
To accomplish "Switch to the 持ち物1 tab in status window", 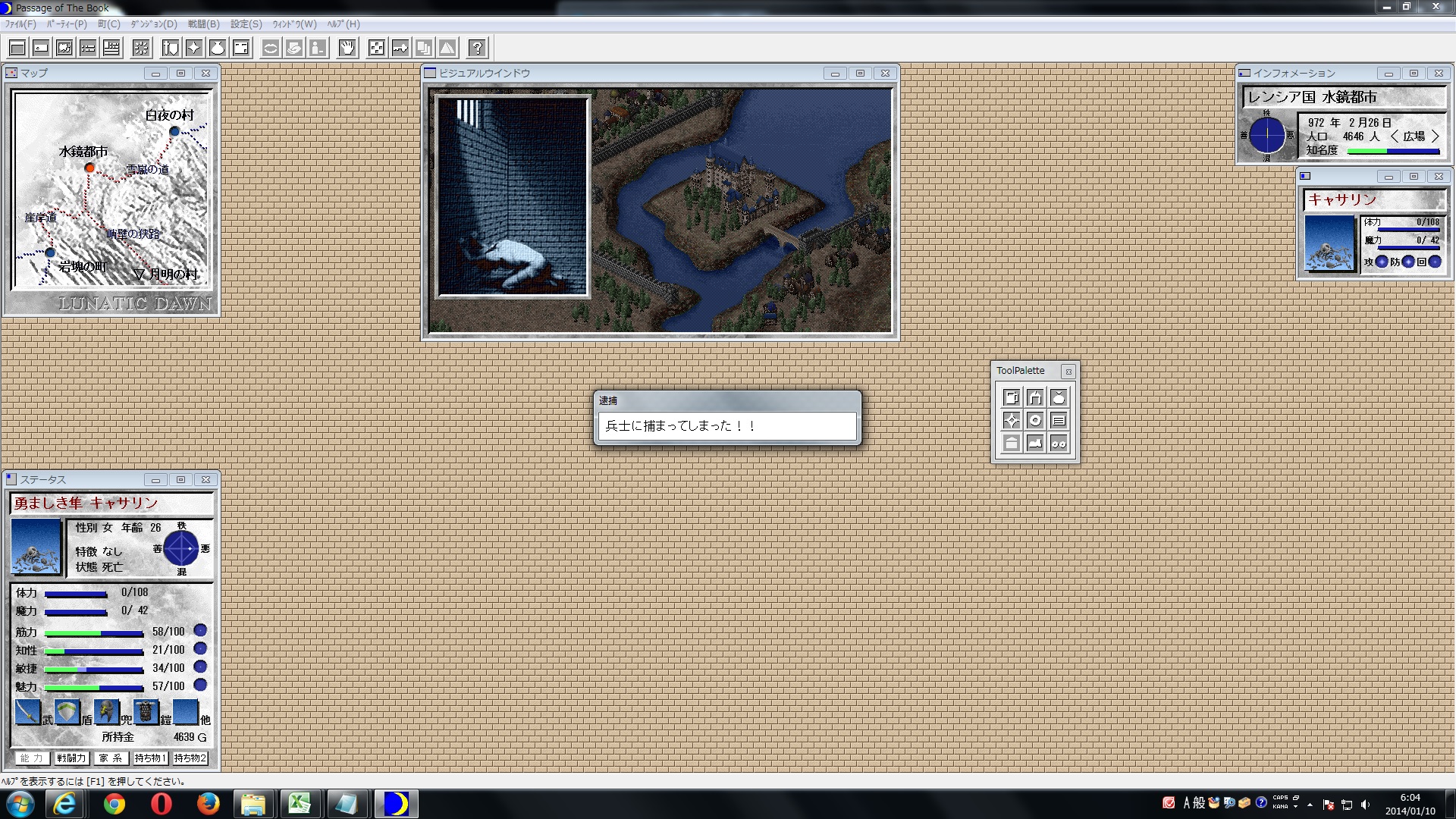I will pyautogui.click(x=150, y=758).
